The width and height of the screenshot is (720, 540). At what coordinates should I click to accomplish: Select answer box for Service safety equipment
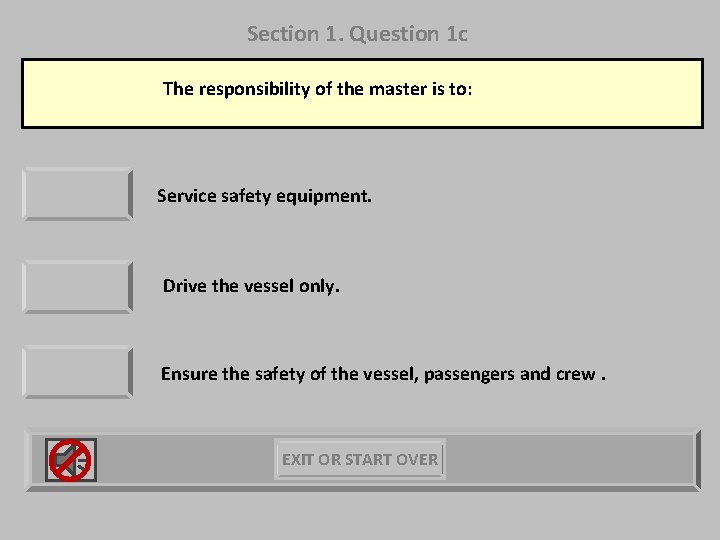(77, 194)
